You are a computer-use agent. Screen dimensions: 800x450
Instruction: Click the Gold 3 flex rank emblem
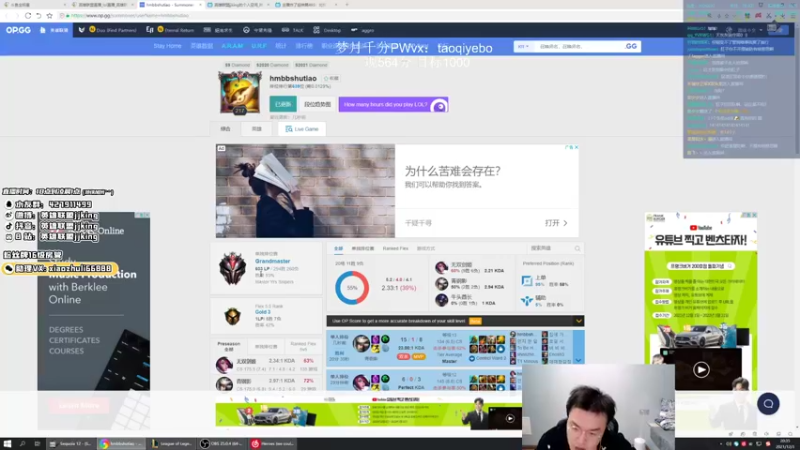[233, 316]
